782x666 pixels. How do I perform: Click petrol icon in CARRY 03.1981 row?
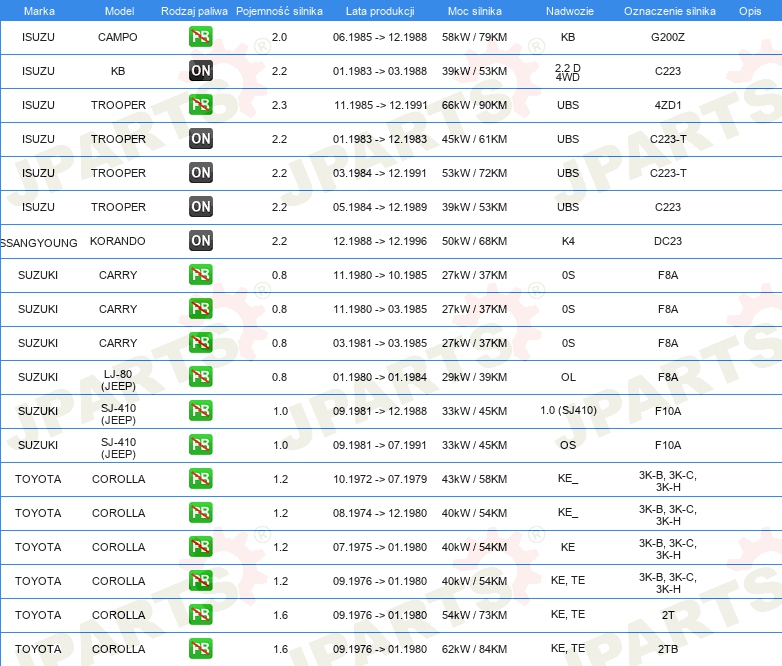point(200,343)
